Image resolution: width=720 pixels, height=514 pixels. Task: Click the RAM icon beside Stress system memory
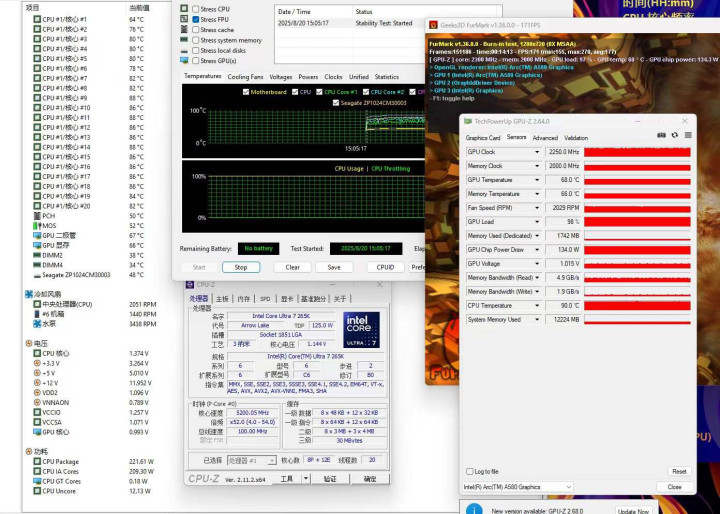tap(184, 40)
